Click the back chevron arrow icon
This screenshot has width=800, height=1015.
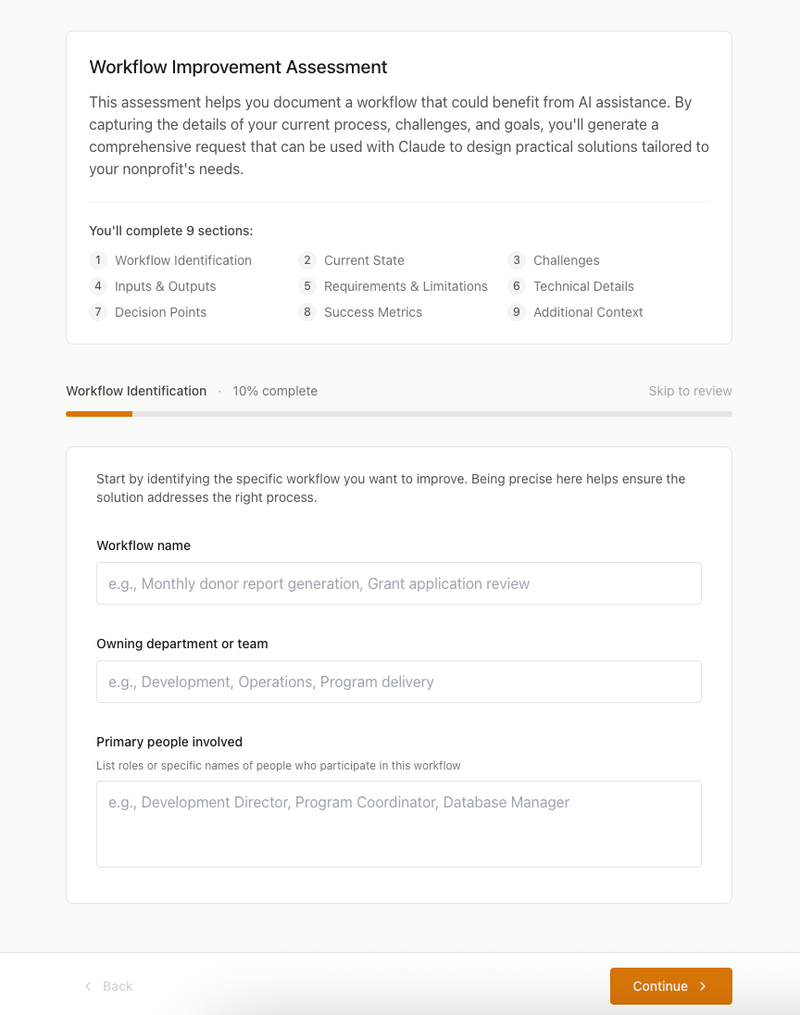(88, 986)
